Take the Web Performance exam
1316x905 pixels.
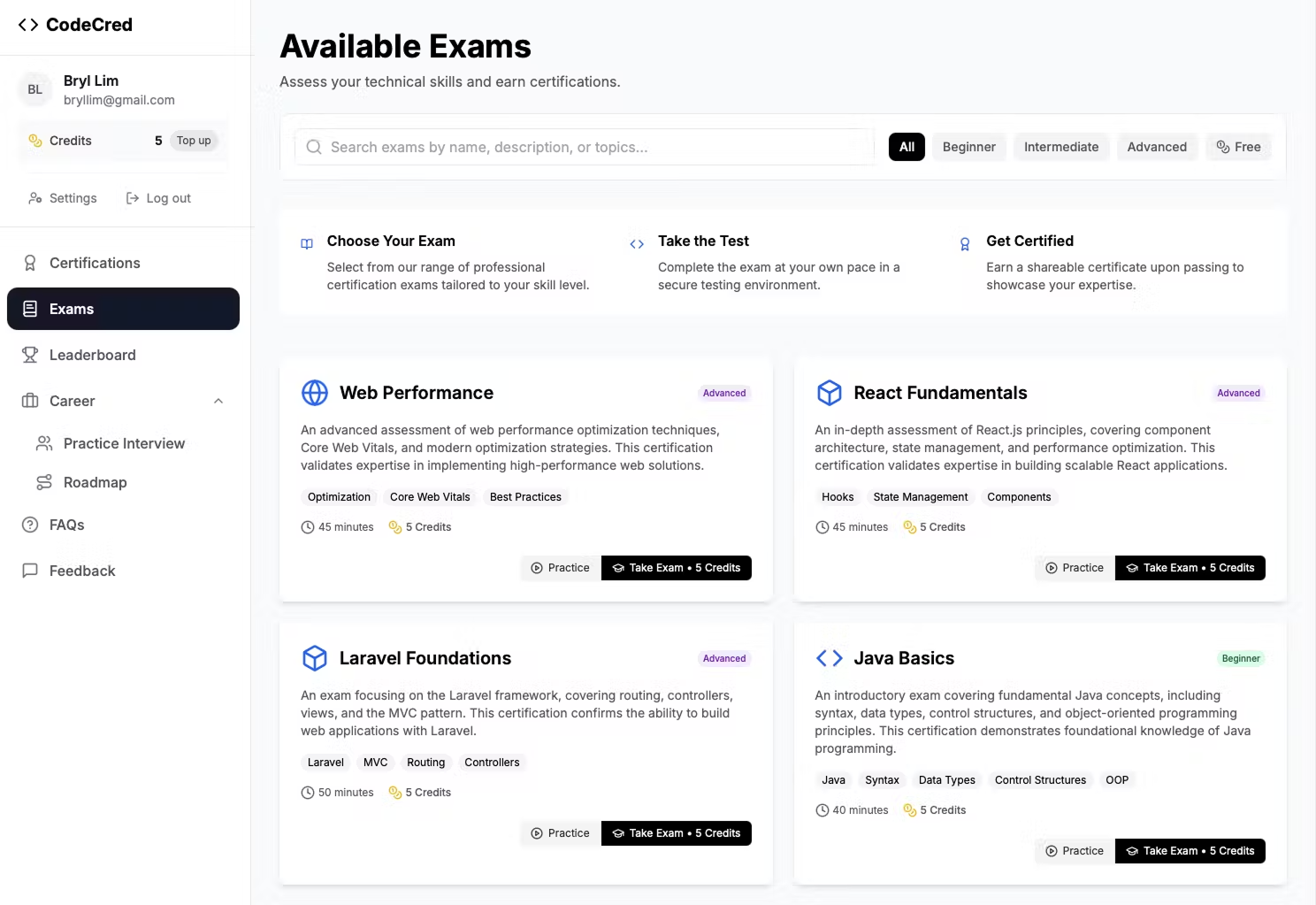pyautogui.click(x=676, y=568)
